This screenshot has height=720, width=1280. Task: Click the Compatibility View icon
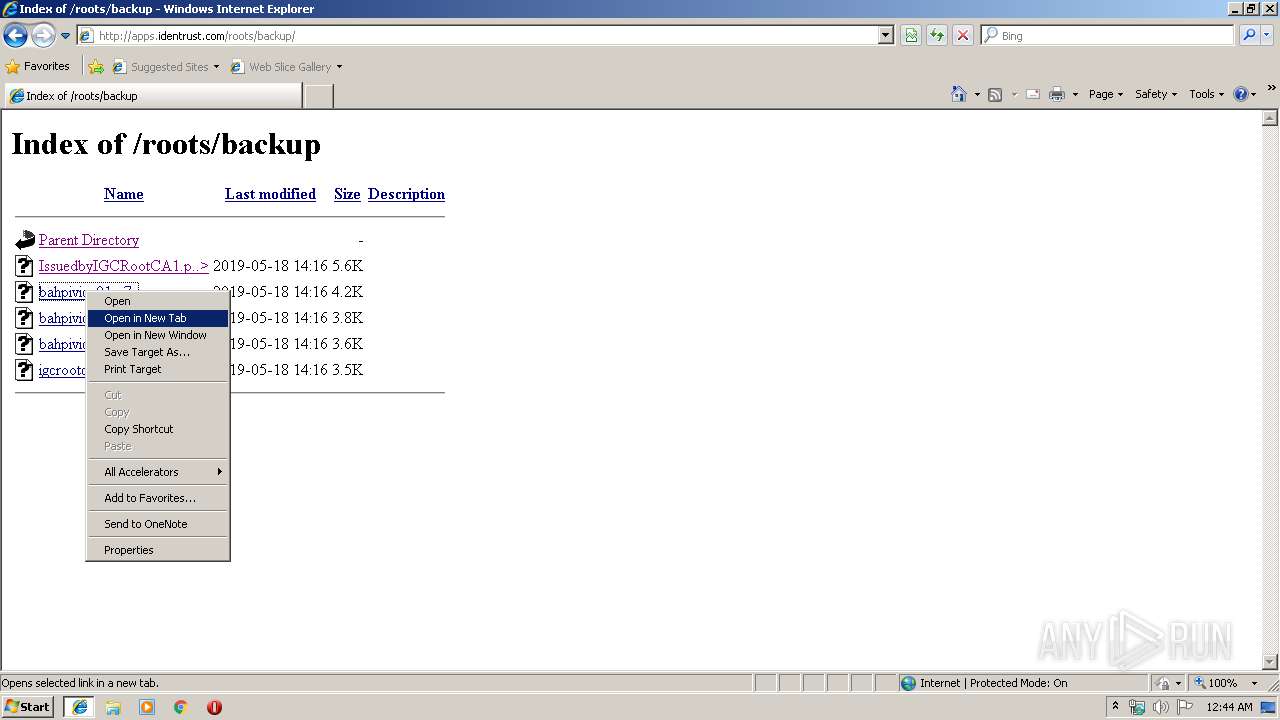911,36
